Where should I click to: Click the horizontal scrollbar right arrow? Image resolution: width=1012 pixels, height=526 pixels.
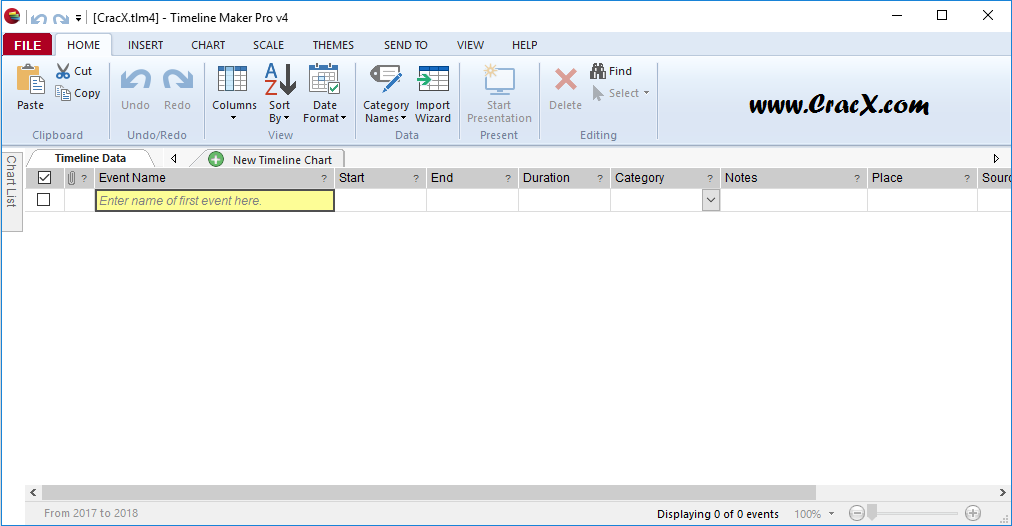click(x=1003, y=492)
